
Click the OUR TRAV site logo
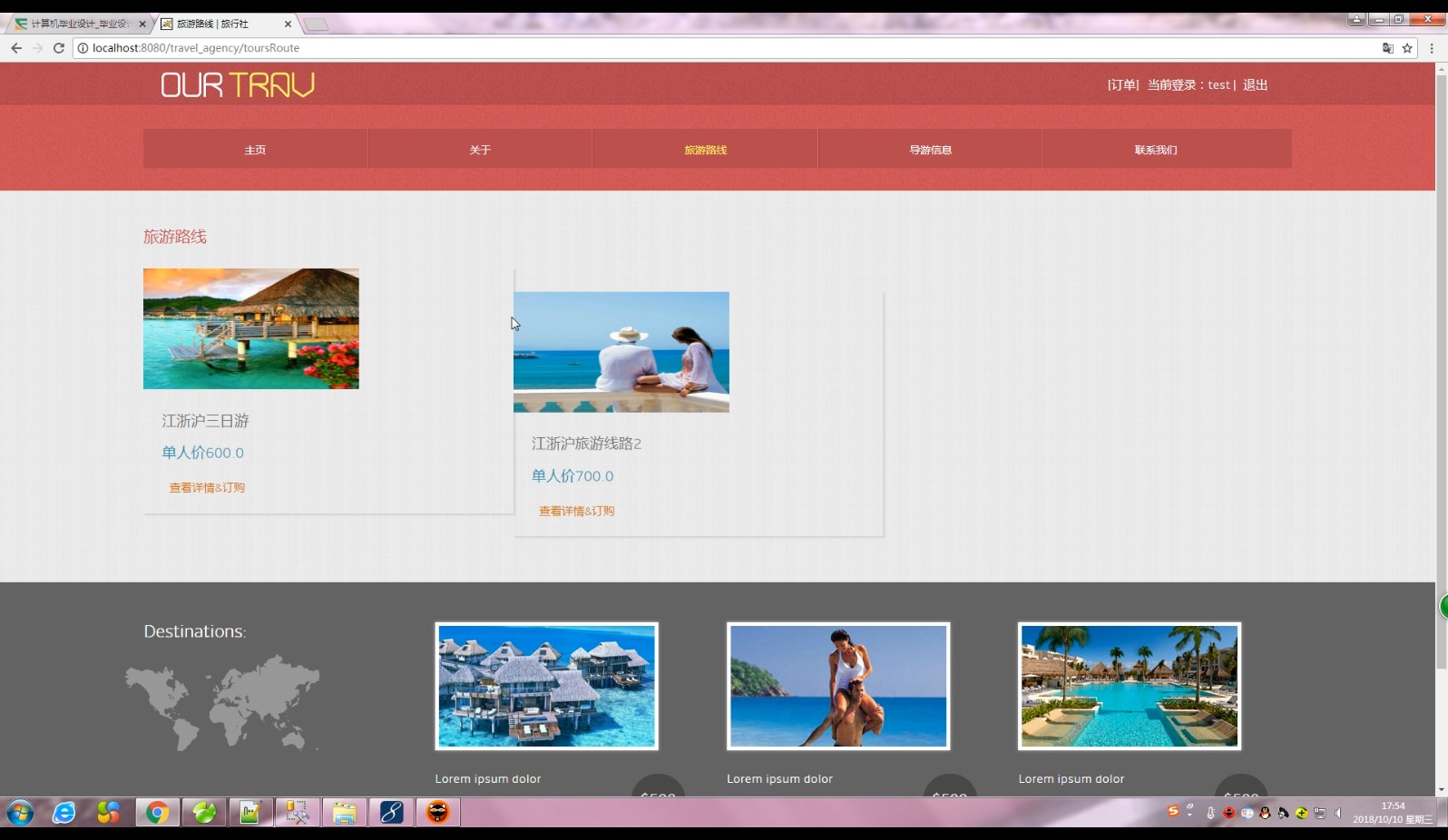[238, 84]
